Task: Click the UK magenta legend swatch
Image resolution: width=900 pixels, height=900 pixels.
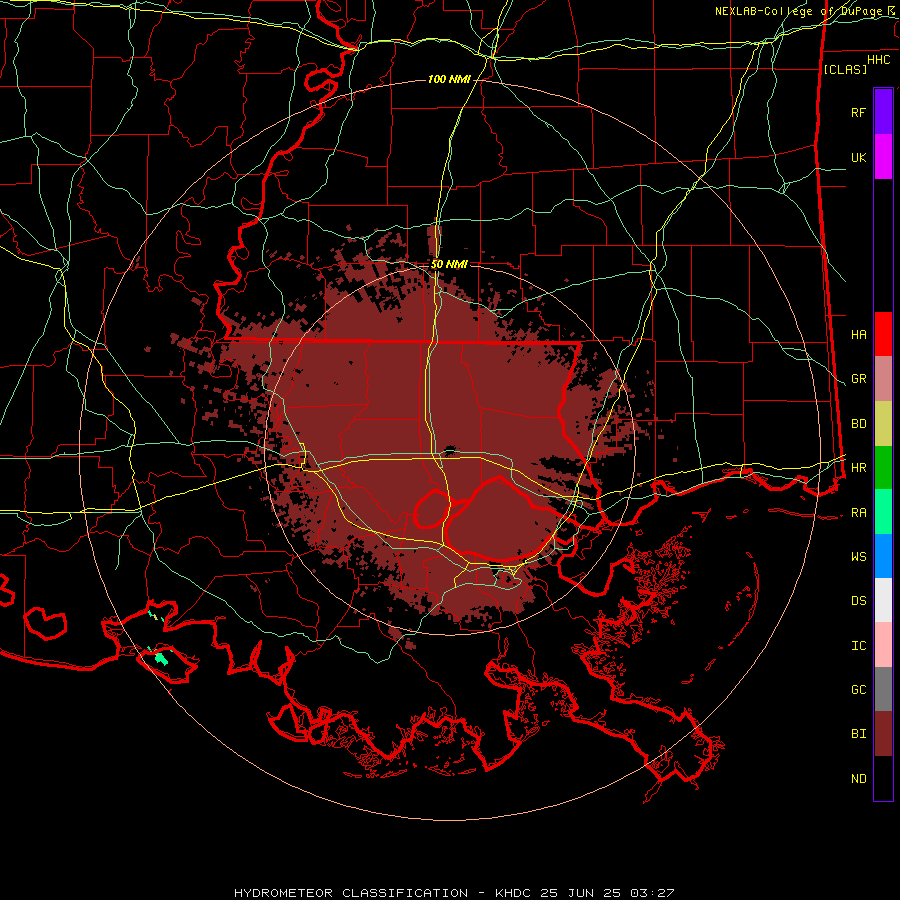Action: 883,157
